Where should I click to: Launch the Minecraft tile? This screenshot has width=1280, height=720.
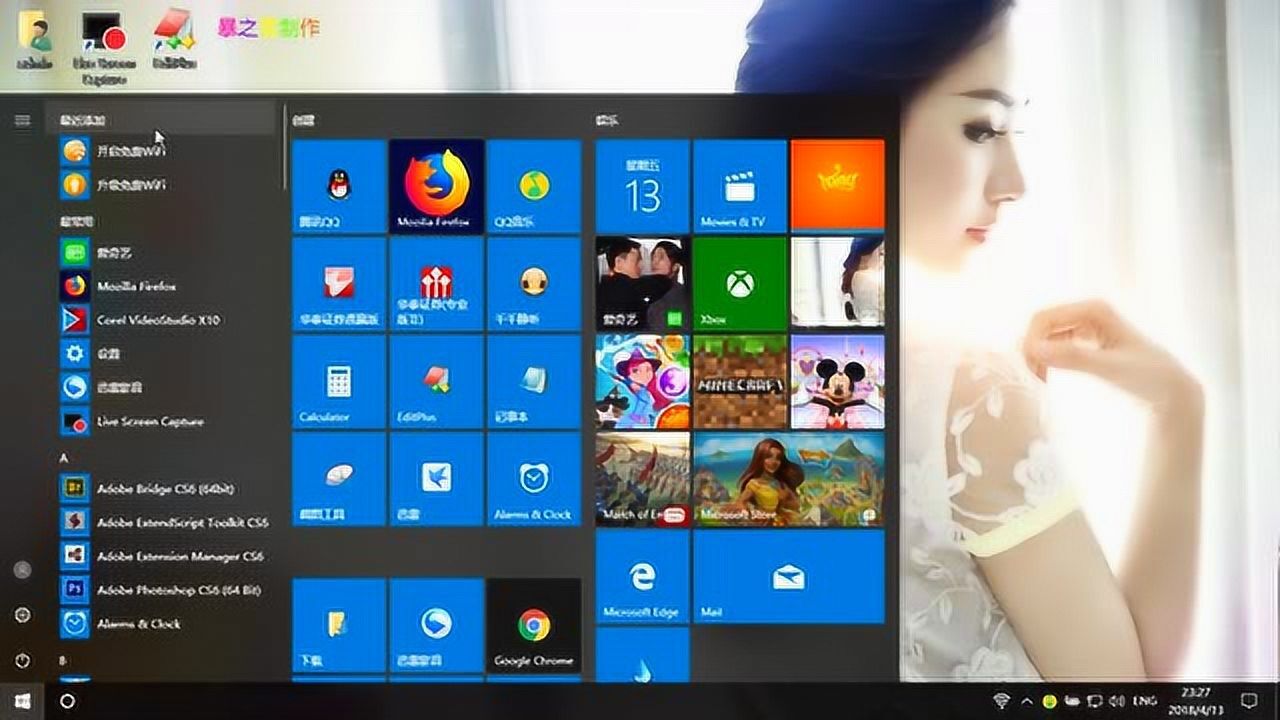740,381
